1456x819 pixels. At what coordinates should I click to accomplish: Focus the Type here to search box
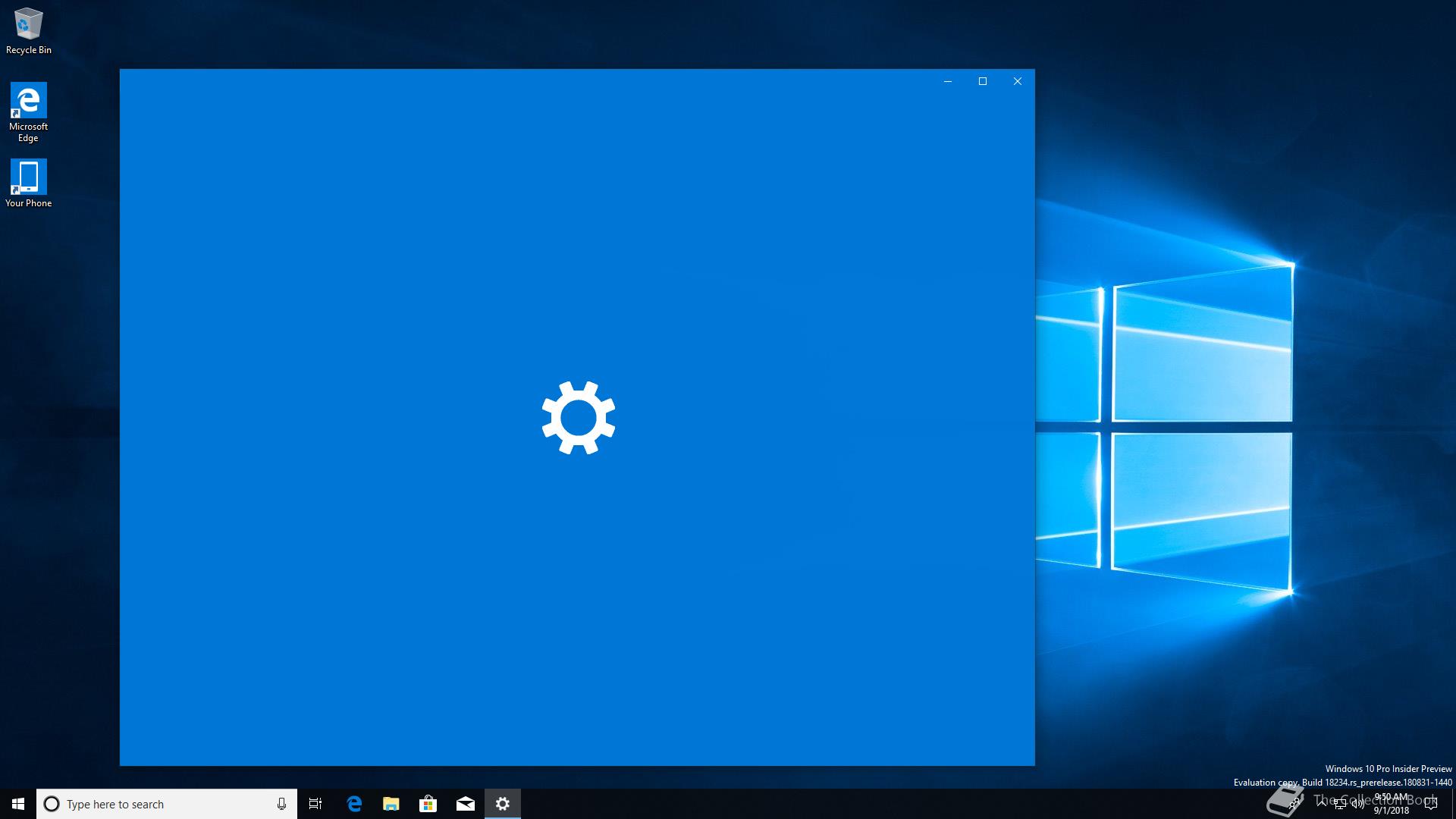[166, 804]
